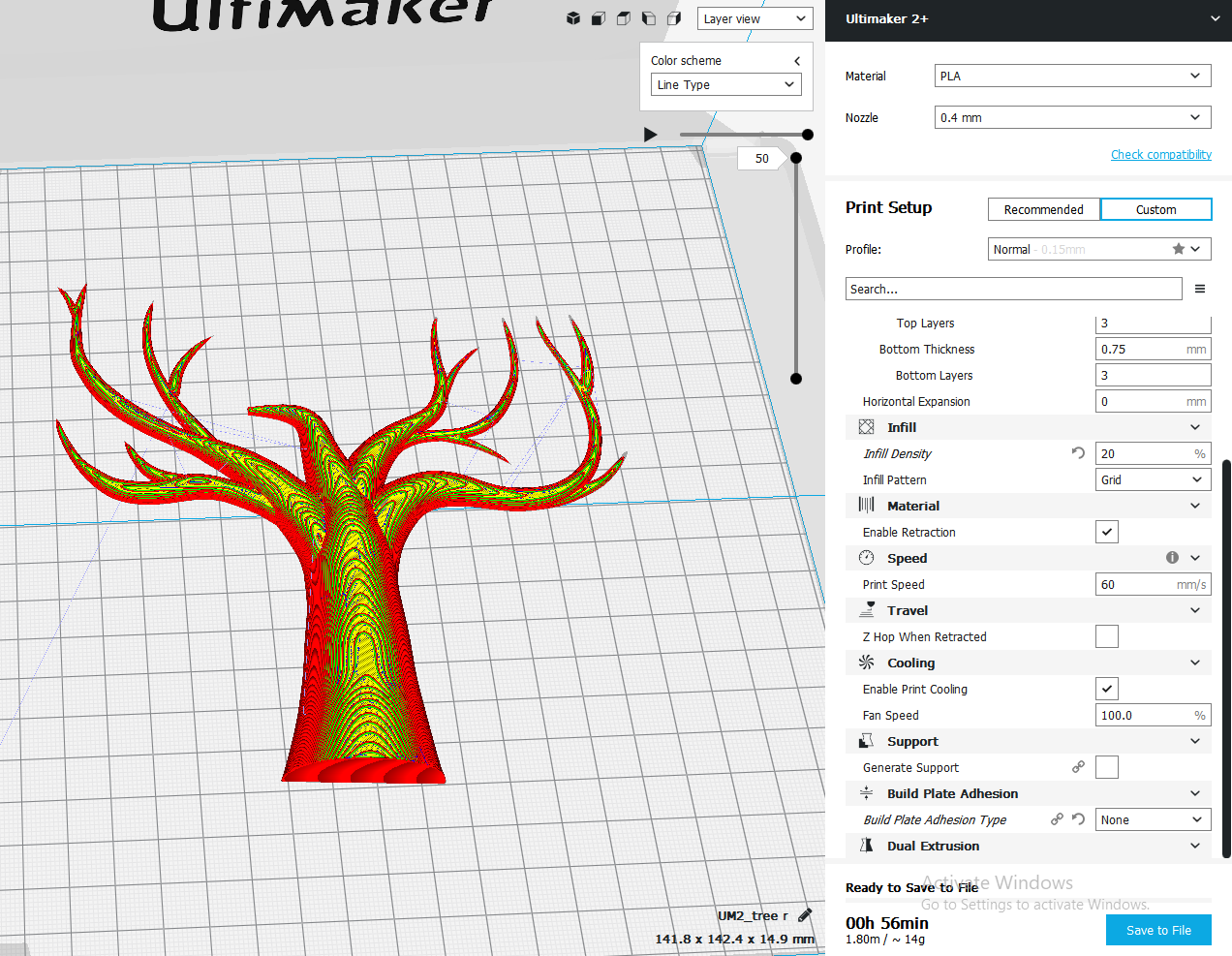Collapse the Infill settings section
The image size is (1232, 956).
[x=1195, y=427]
